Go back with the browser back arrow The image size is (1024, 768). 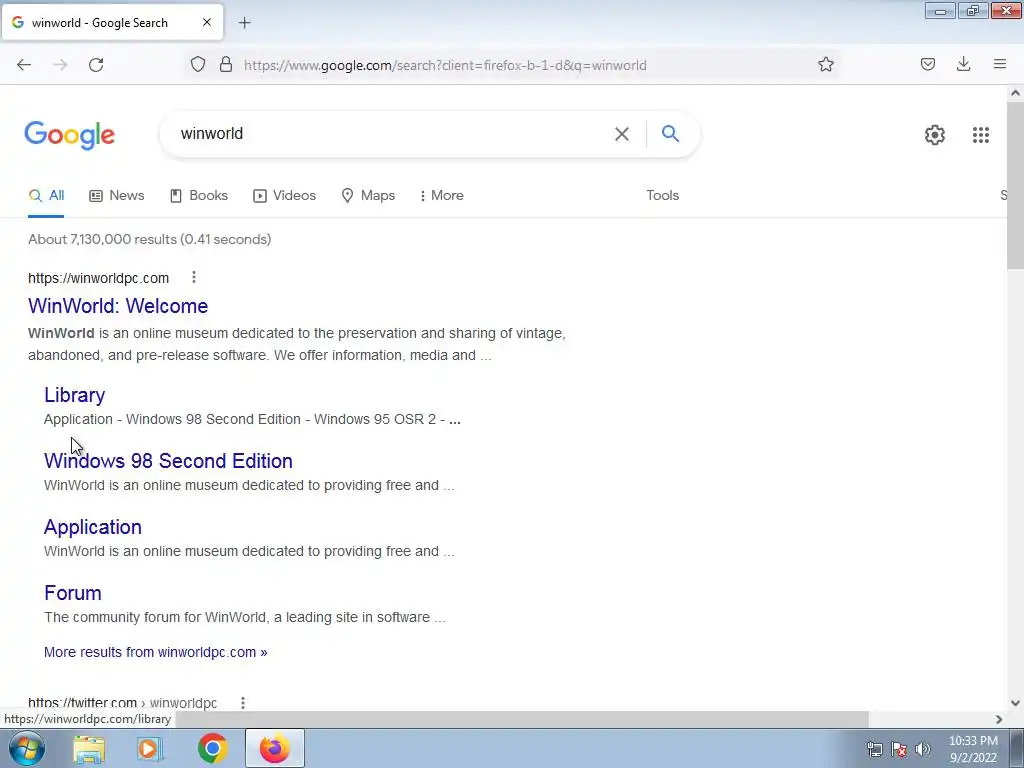tap(24, 65)
